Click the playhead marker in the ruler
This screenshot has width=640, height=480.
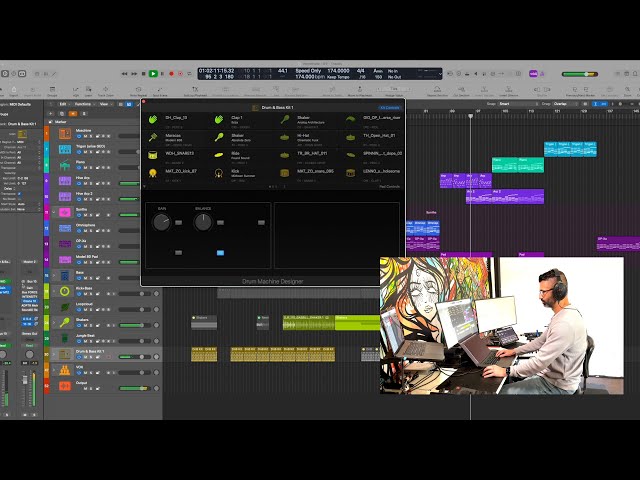(x=471, y=116)
